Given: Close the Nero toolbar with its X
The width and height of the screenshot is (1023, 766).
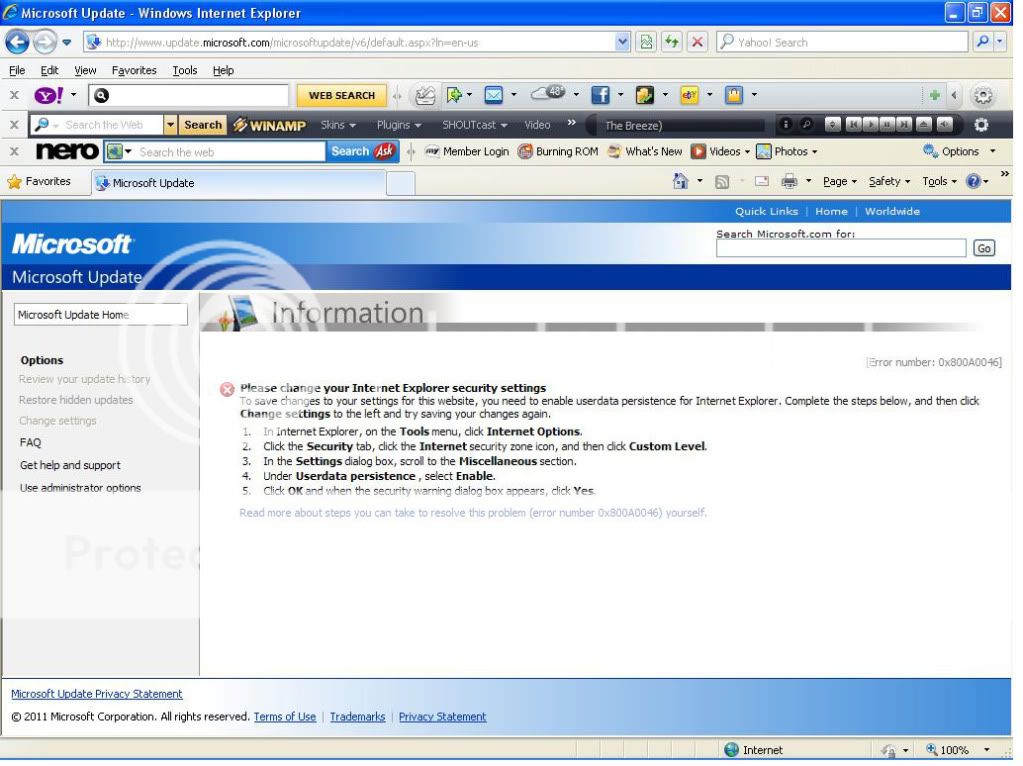Looking at the screenshot, I should pos(14,151).
